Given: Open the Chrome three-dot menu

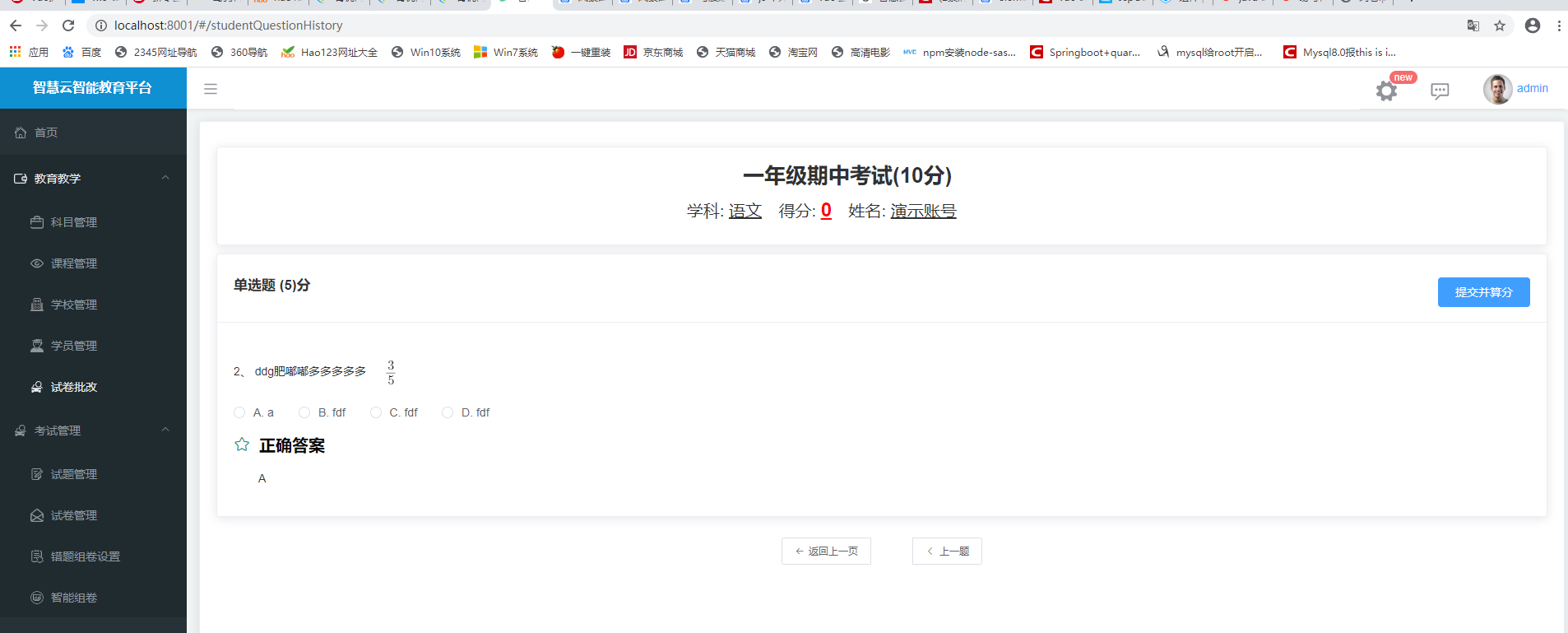Looking at the screenshot, I should pos(1559,26).
